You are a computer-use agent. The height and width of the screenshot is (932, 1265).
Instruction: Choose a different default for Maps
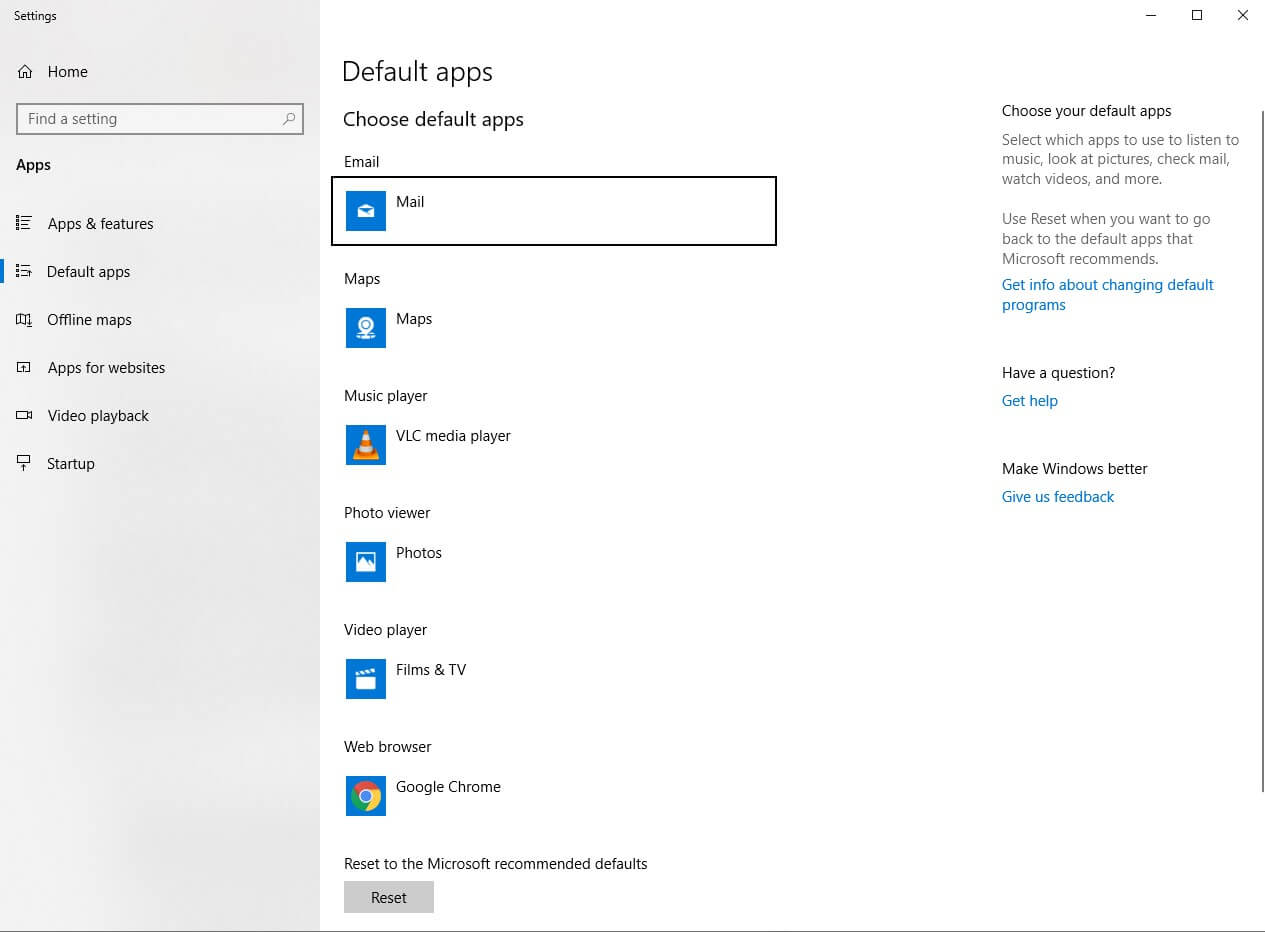point(554,328)
